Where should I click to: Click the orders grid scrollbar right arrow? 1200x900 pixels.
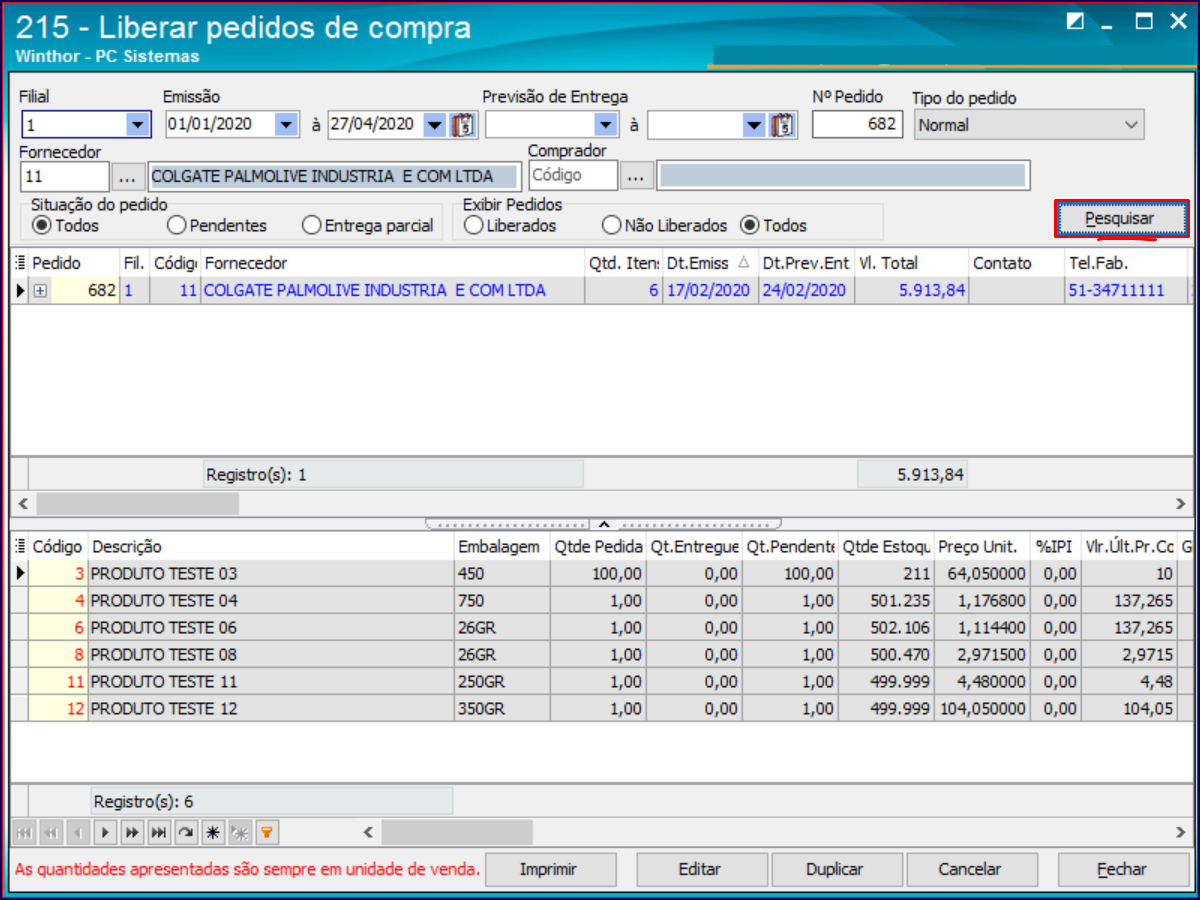pyautogui.click(x=1179, y=503)
